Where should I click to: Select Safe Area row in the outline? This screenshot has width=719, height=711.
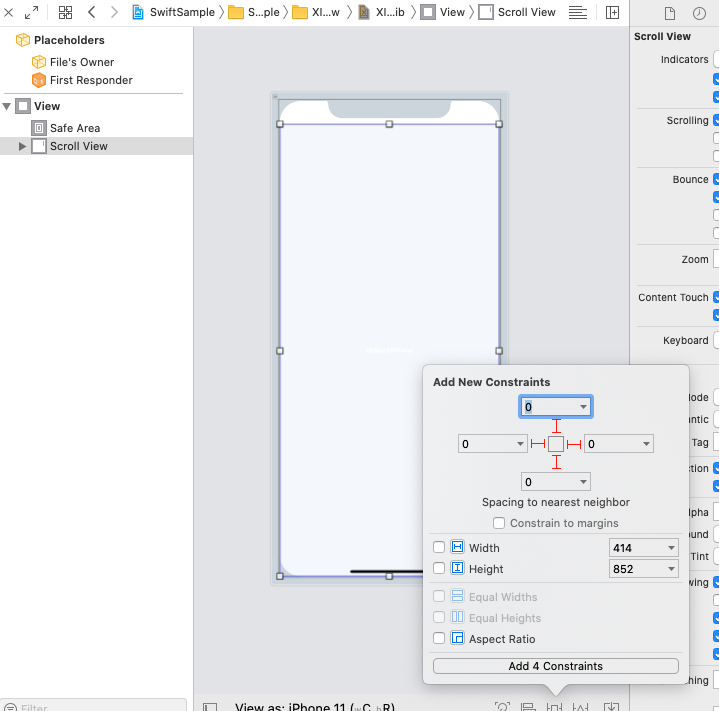pos(96,128)
